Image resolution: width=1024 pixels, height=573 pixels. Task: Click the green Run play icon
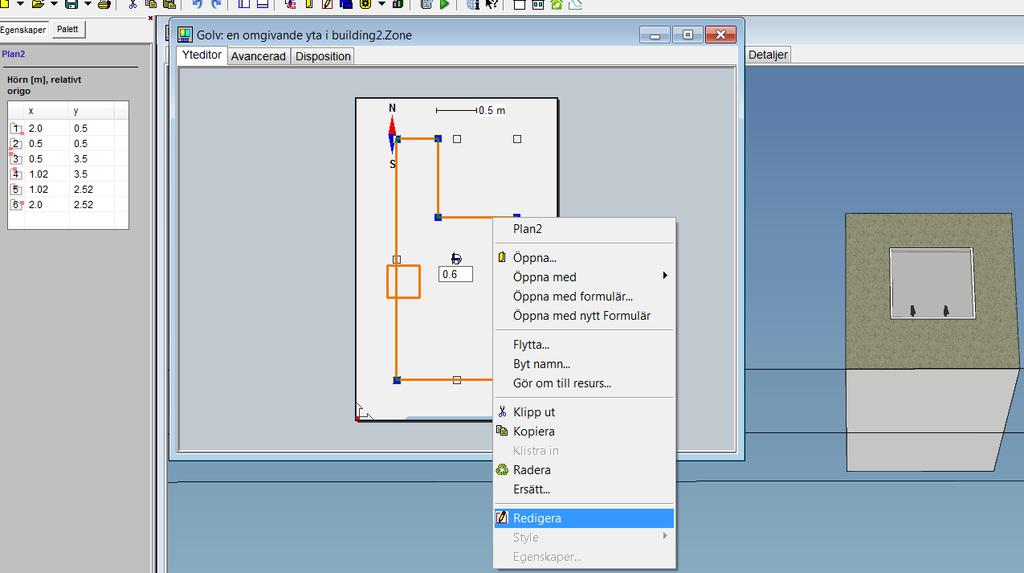coord(445,4)
